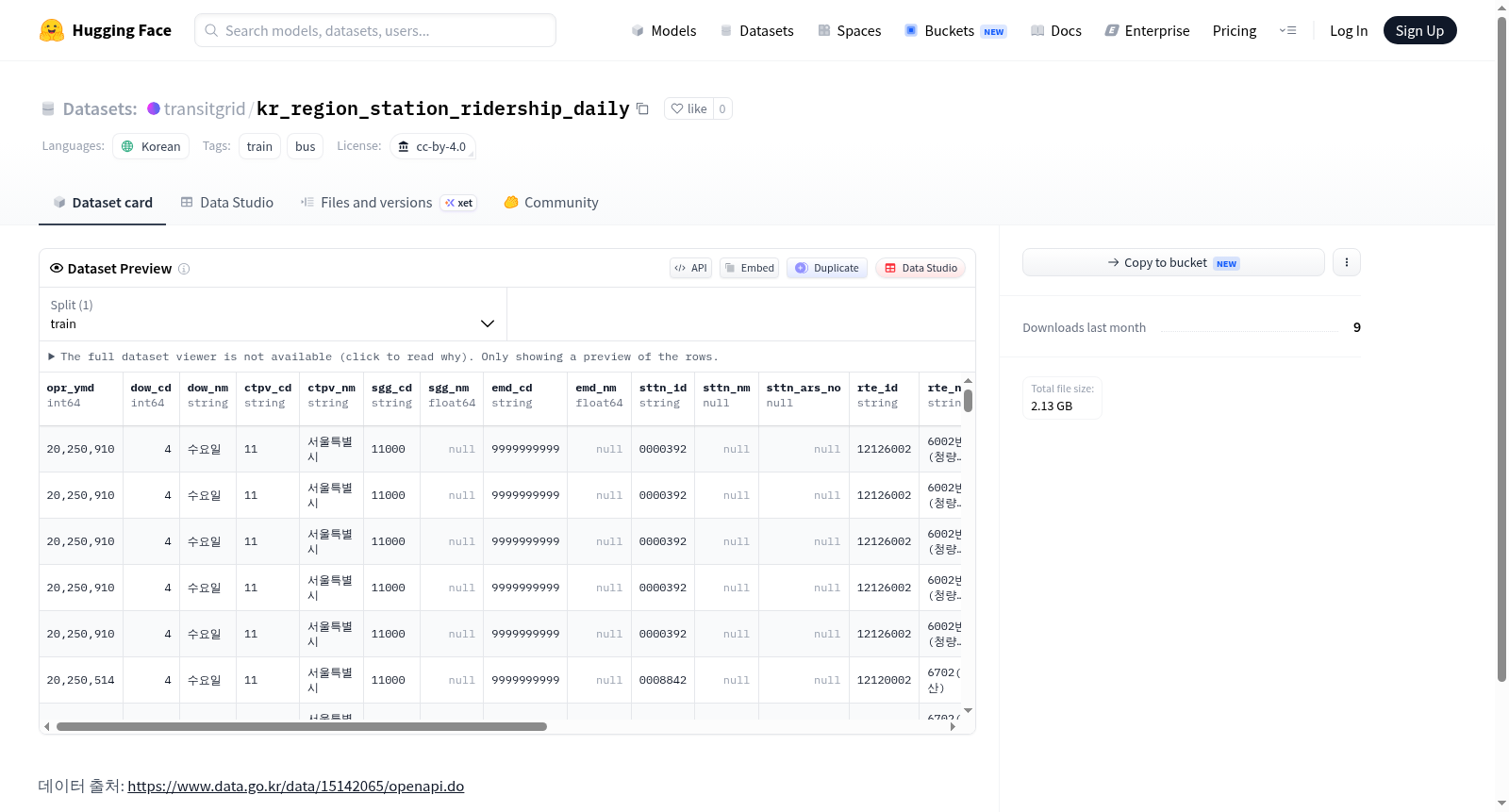Click the Embed button
This screenshot has height=812, width=1509.
tap(750, 268)
